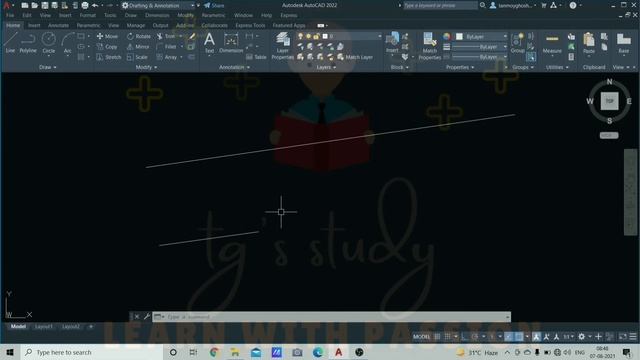The image size is (640, 360).
Task: Select the Circle tool
Action: tap(49, 43)
